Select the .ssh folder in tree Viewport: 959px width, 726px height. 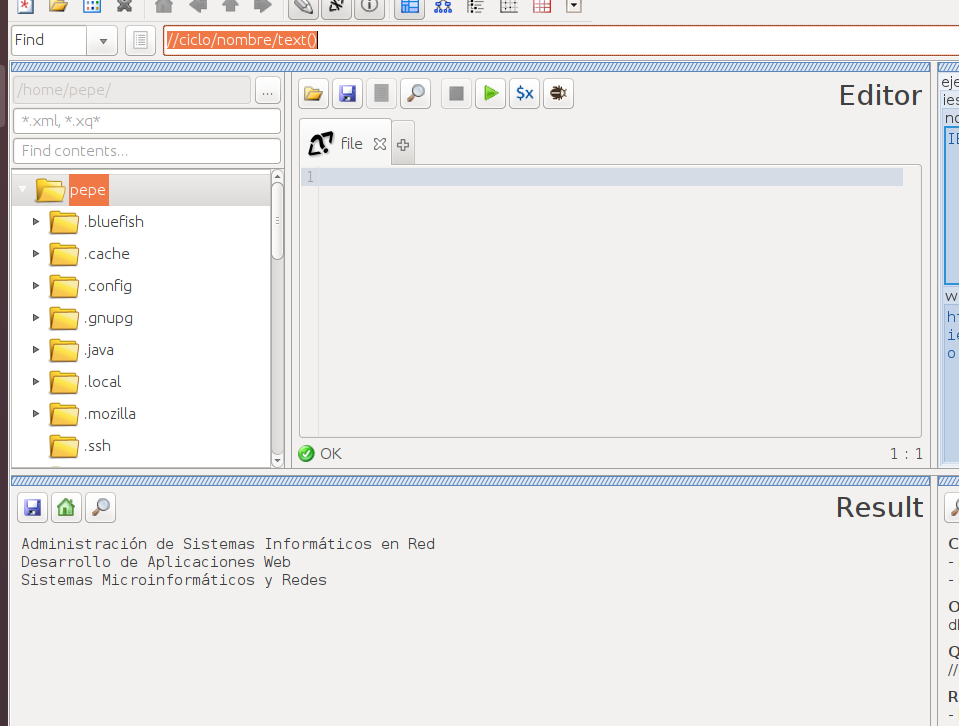pyautogui.click(x=141, y=446)
